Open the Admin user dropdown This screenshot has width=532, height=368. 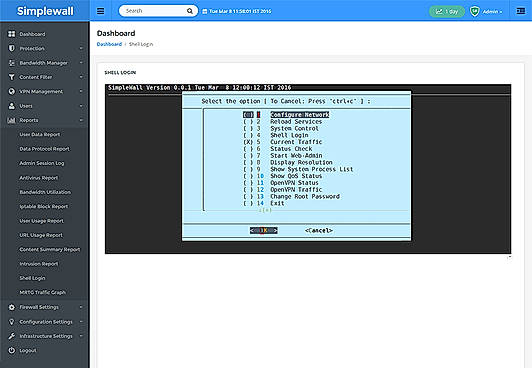(492, 12)
